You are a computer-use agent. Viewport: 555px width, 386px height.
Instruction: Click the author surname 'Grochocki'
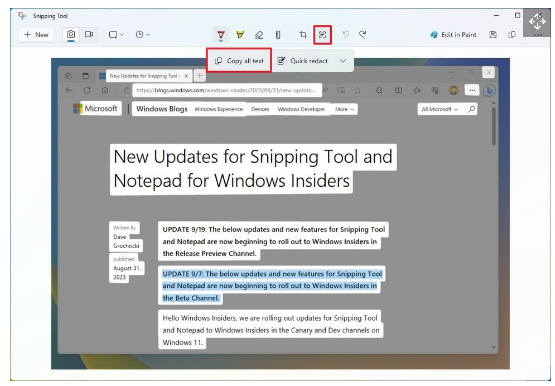click(x=126, y=246)
